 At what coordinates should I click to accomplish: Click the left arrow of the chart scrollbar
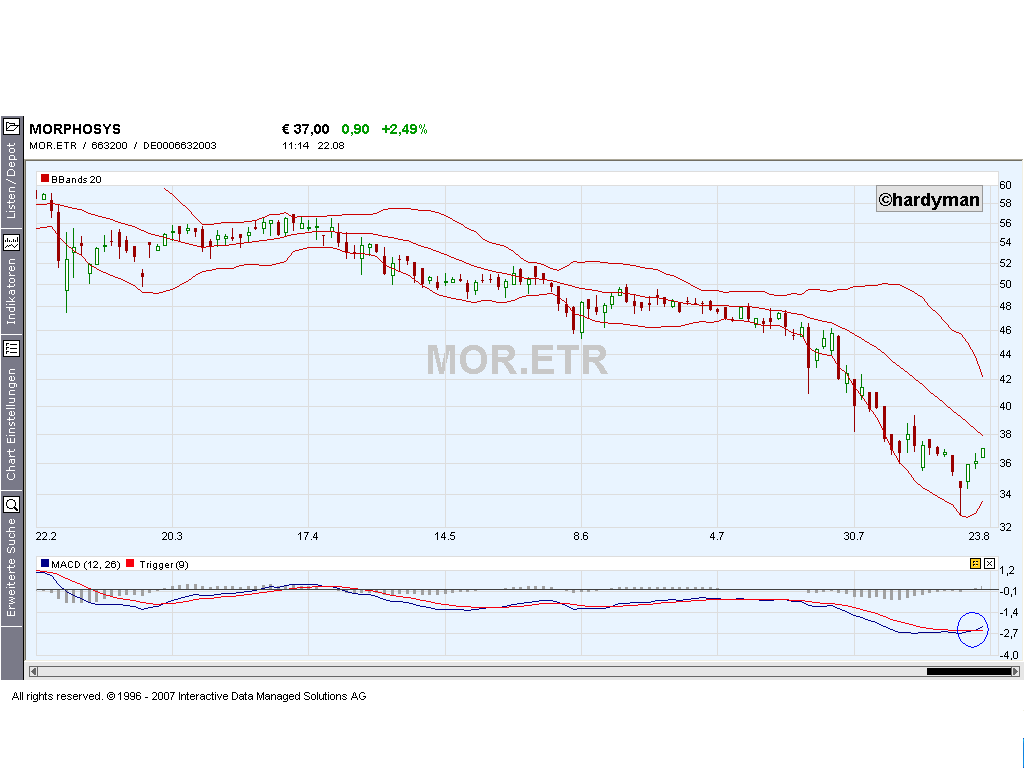[x=33, y=671]
